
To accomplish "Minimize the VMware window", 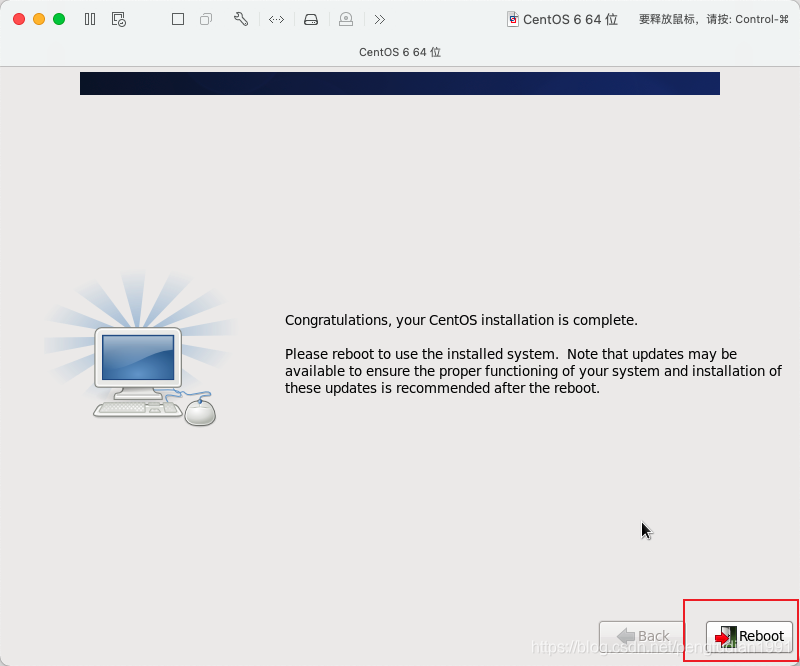I will click(39, 19).
